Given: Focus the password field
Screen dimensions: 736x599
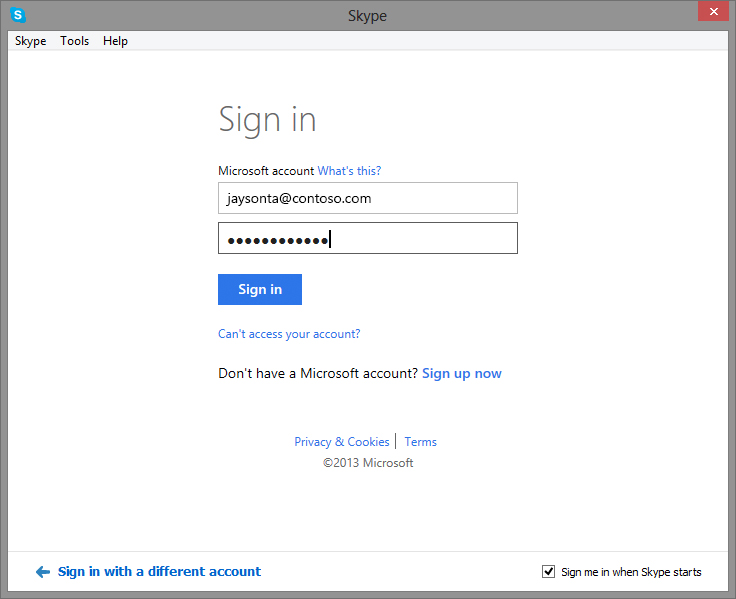Looking at the screenshot, I should pos(368,238).
